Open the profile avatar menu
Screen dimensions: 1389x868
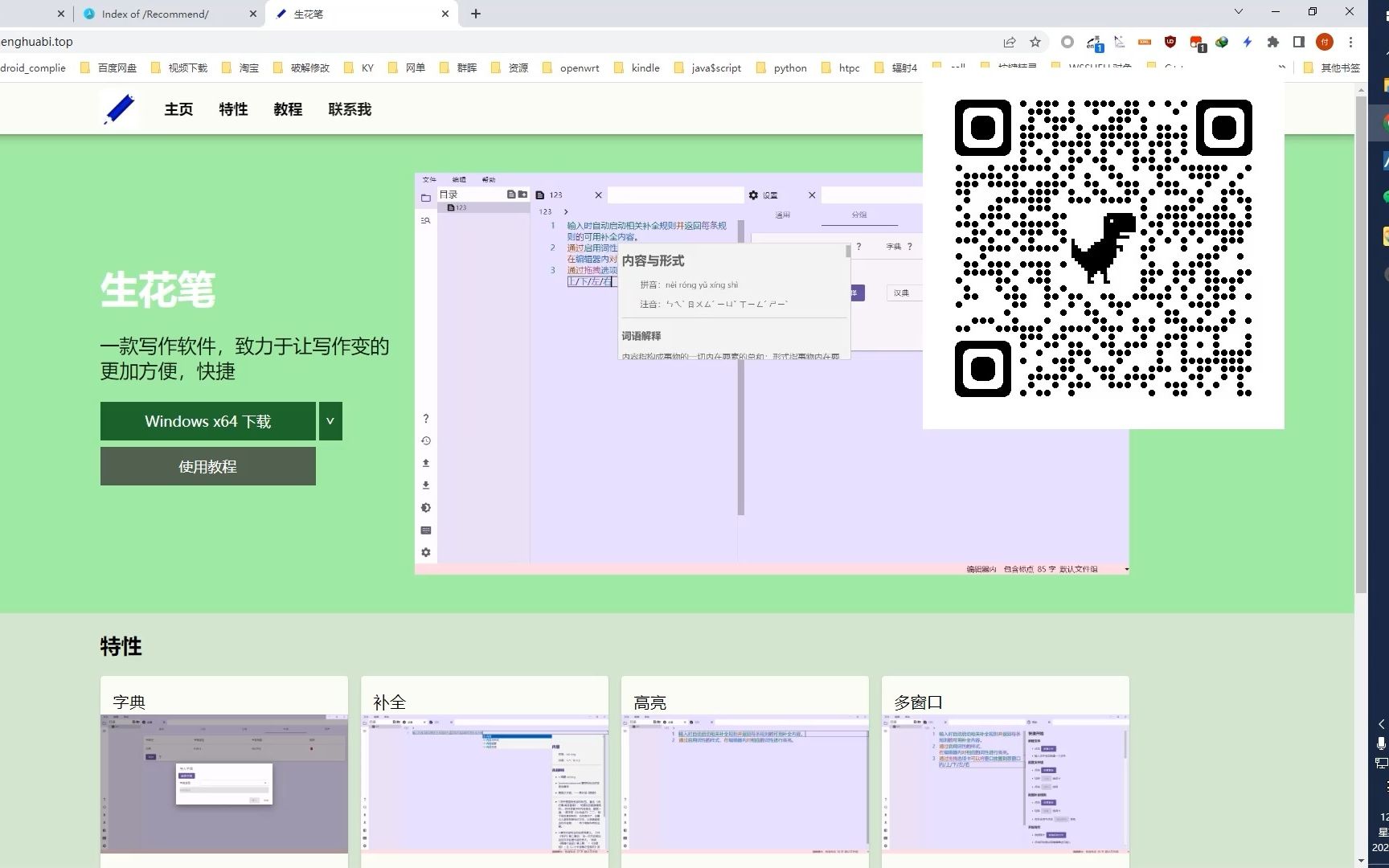(x=1325, y=42)
